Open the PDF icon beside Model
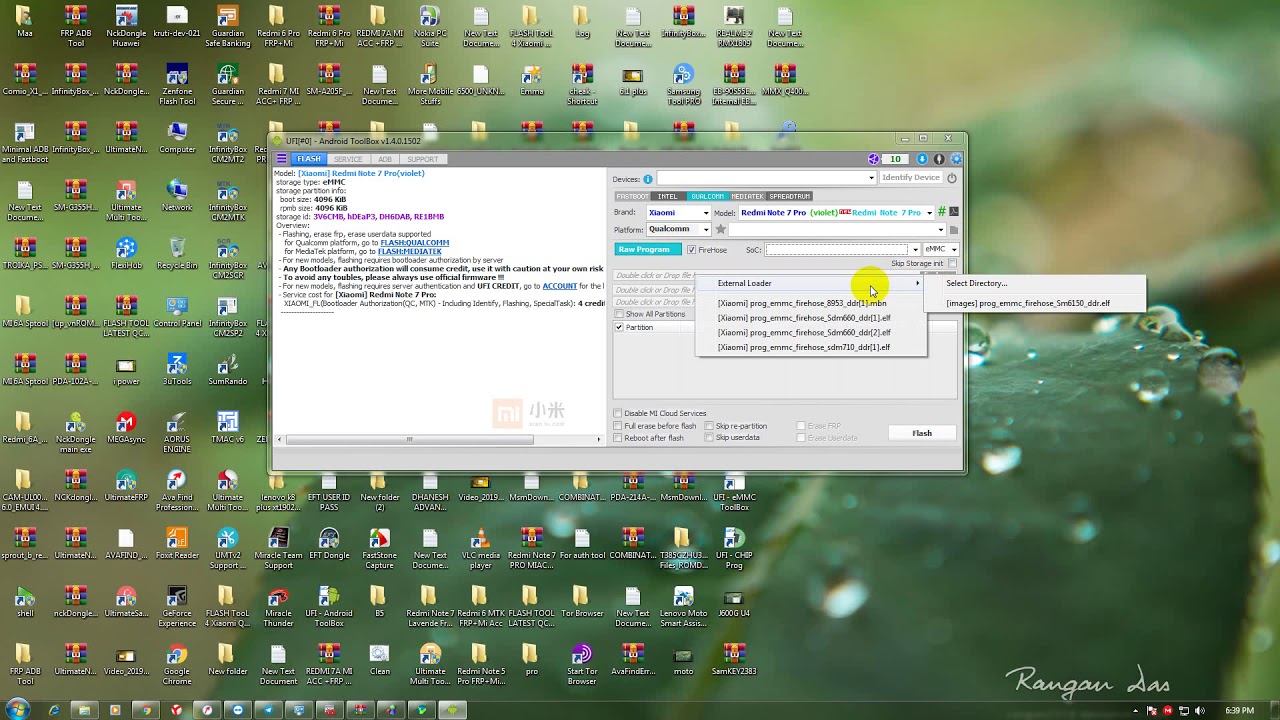The height and width of the screenshot is (720, 1280). (x=953, y=212)
